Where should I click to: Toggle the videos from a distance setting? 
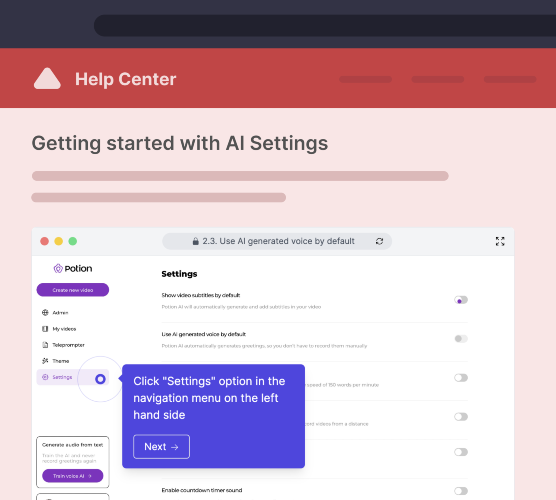pos(461,417)
